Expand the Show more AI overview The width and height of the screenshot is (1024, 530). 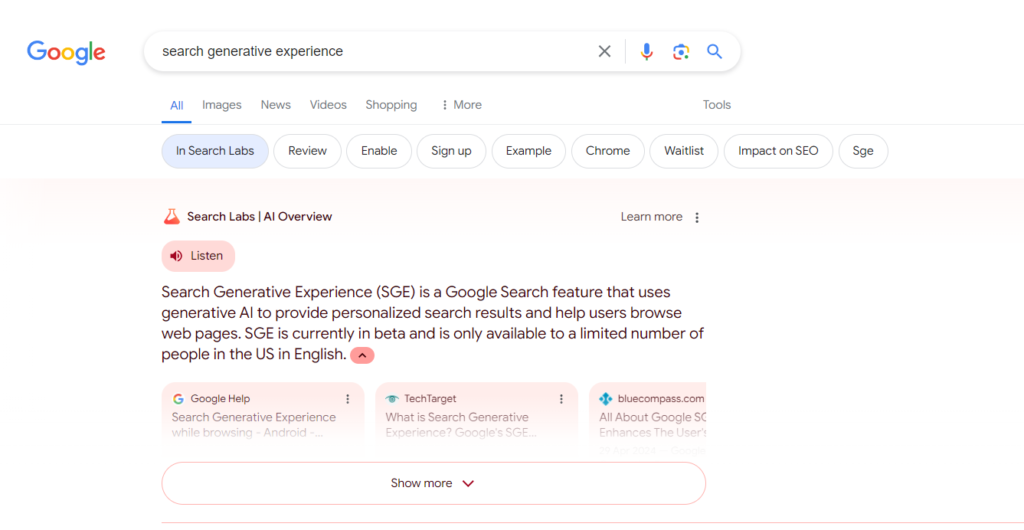(x=433, y=483)
